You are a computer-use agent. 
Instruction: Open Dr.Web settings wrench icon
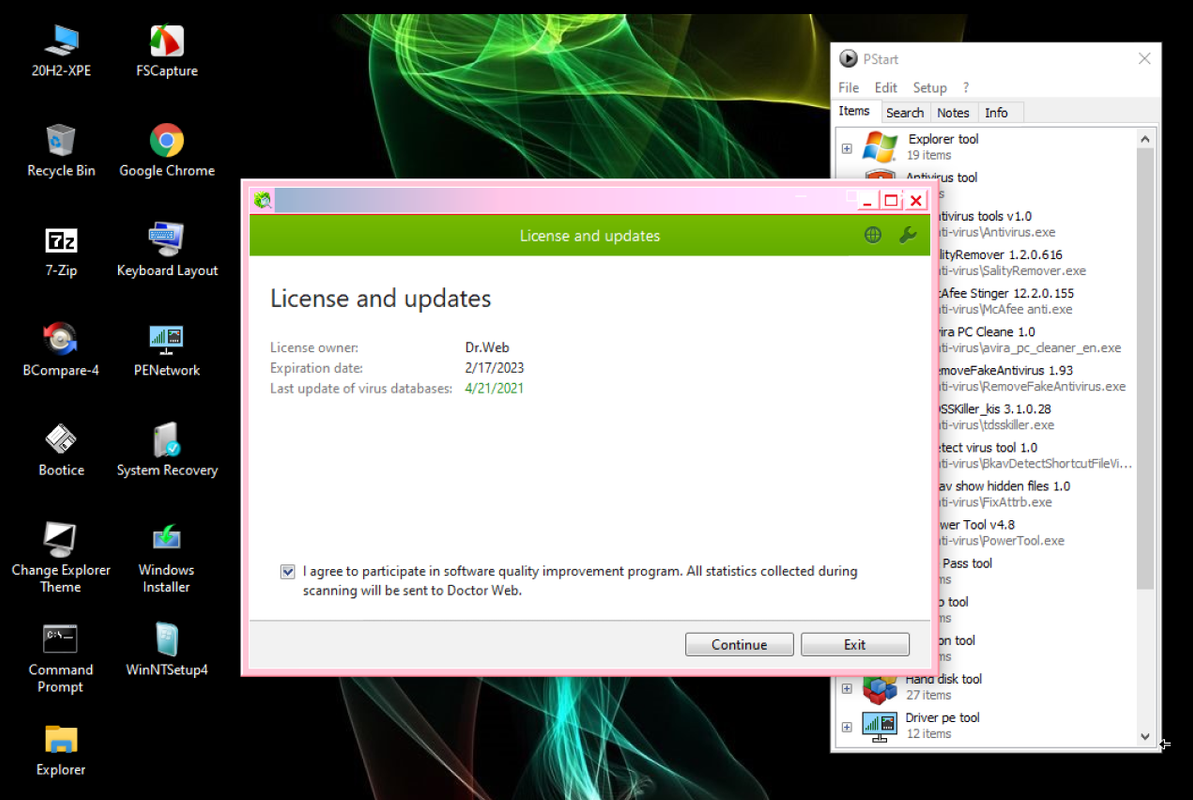[907, 235]
